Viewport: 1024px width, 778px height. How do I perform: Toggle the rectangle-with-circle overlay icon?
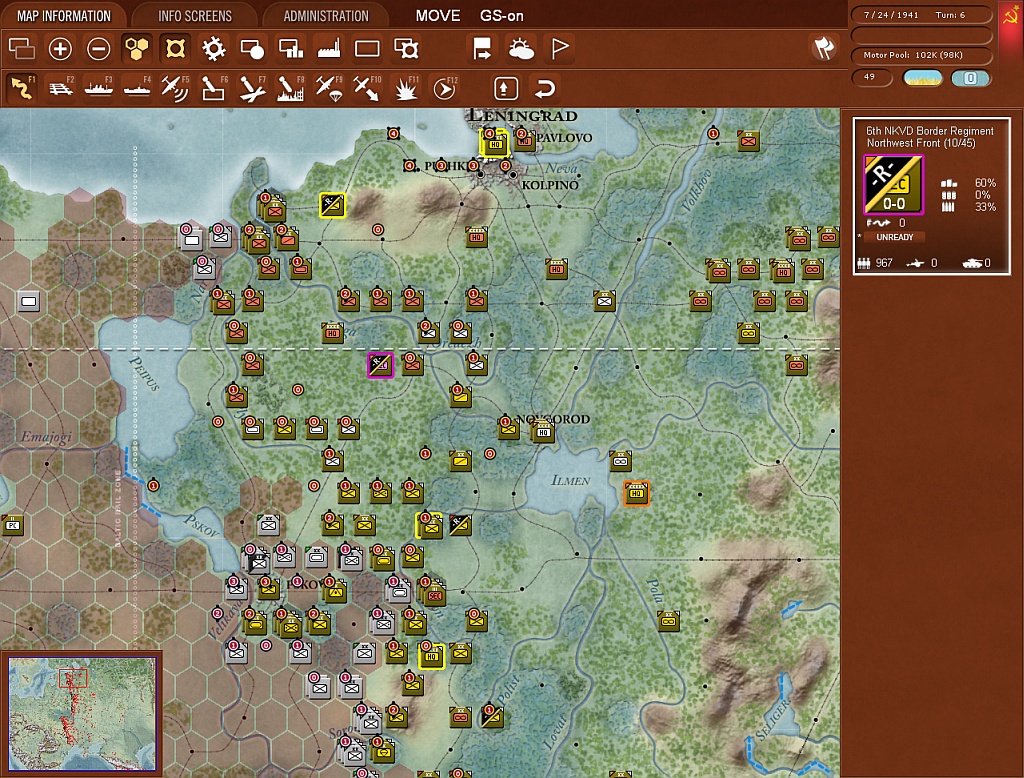click(252, 48)
